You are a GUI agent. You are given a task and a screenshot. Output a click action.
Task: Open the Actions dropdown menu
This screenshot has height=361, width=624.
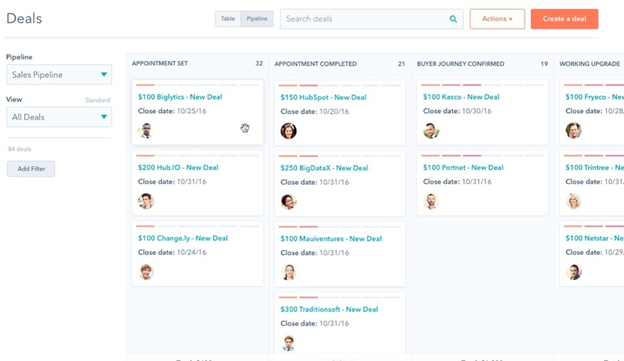point(497,19)
